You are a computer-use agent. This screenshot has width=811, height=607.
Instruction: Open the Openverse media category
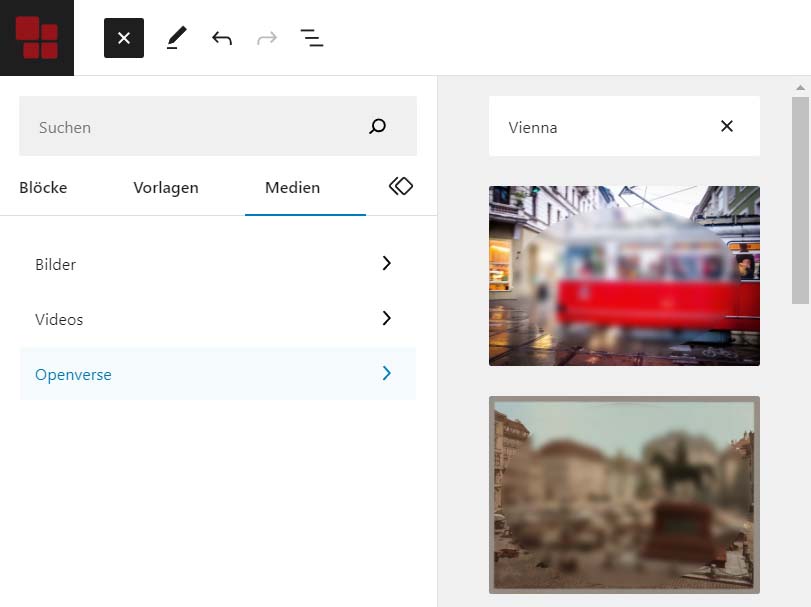coord(218,374)
